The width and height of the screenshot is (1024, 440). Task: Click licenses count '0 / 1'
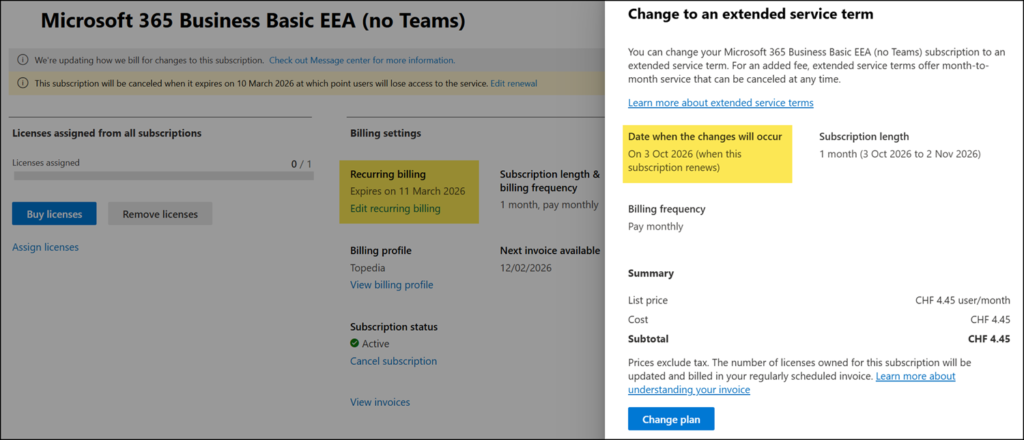click(301, 164)
